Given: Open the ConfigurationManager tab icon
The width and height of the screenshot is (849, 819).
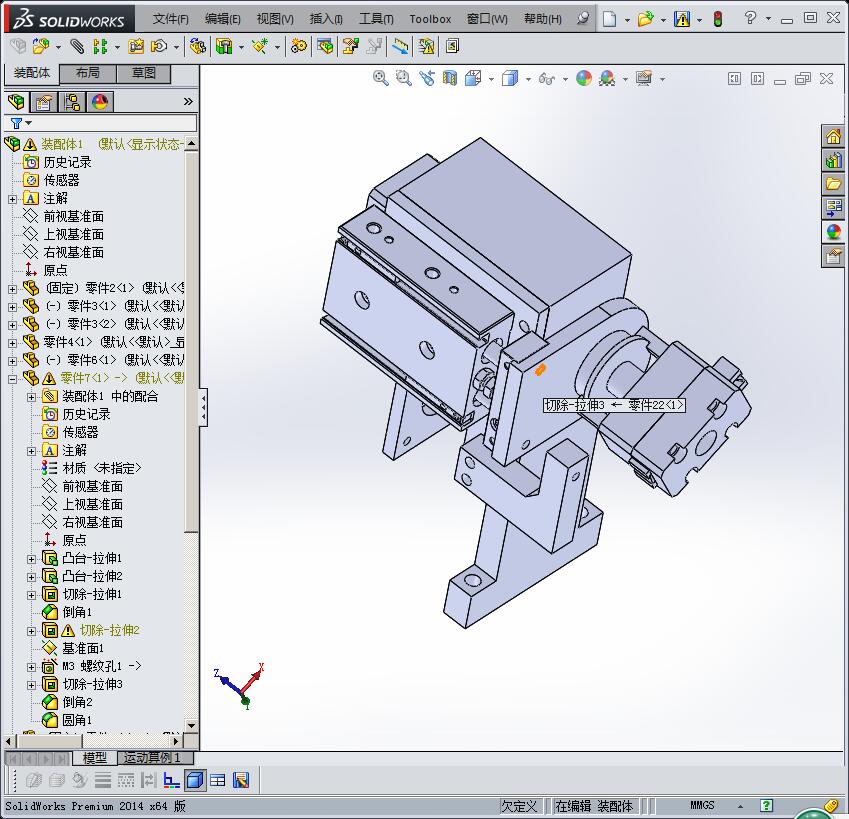Looking at the screenshot, I should click(x=72, y=102).
